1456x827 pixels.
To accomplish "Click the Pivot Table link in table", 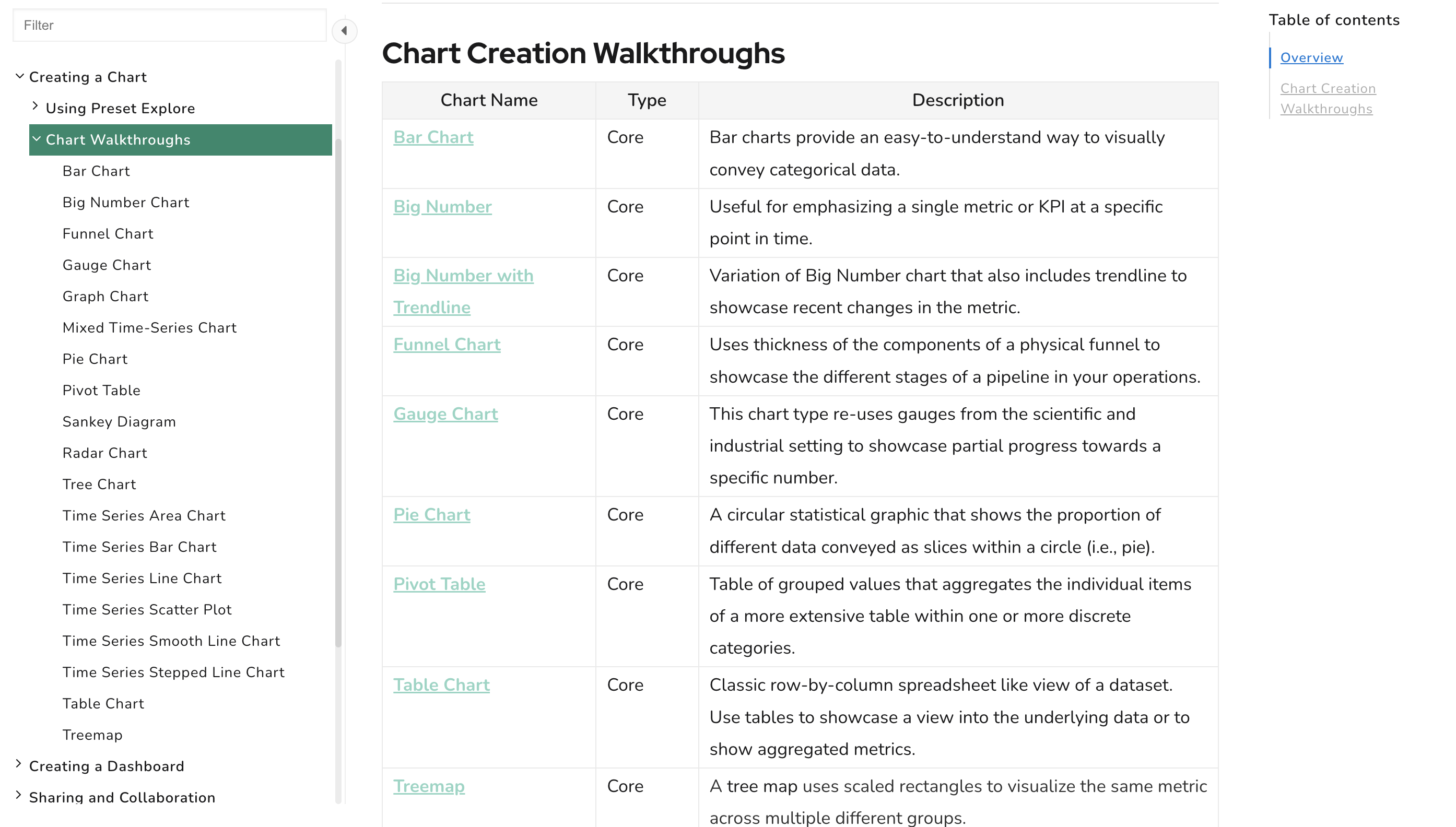I will coord(439,584).
